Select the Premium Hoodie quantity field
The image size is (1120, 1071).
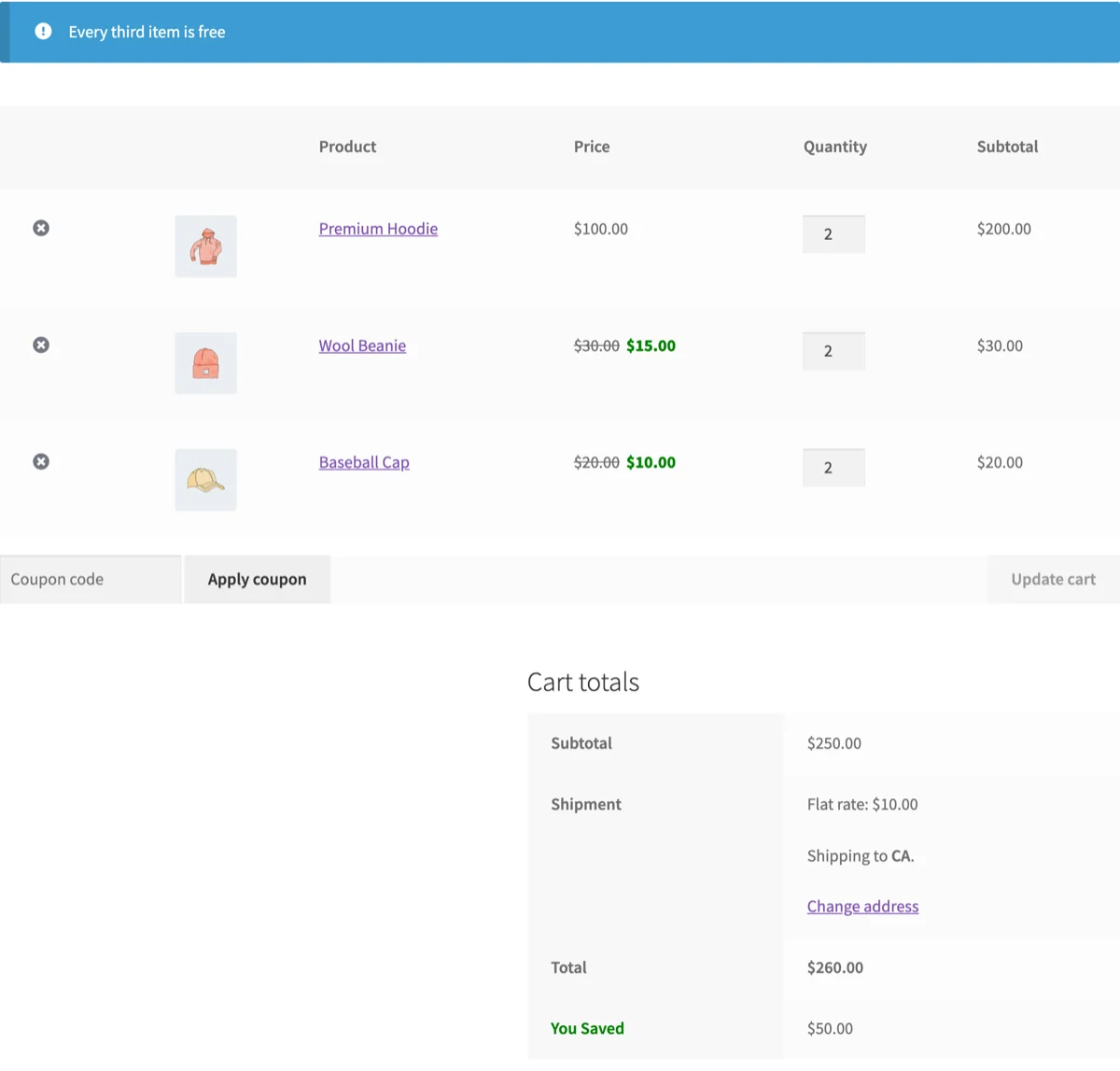click(833, 234)
